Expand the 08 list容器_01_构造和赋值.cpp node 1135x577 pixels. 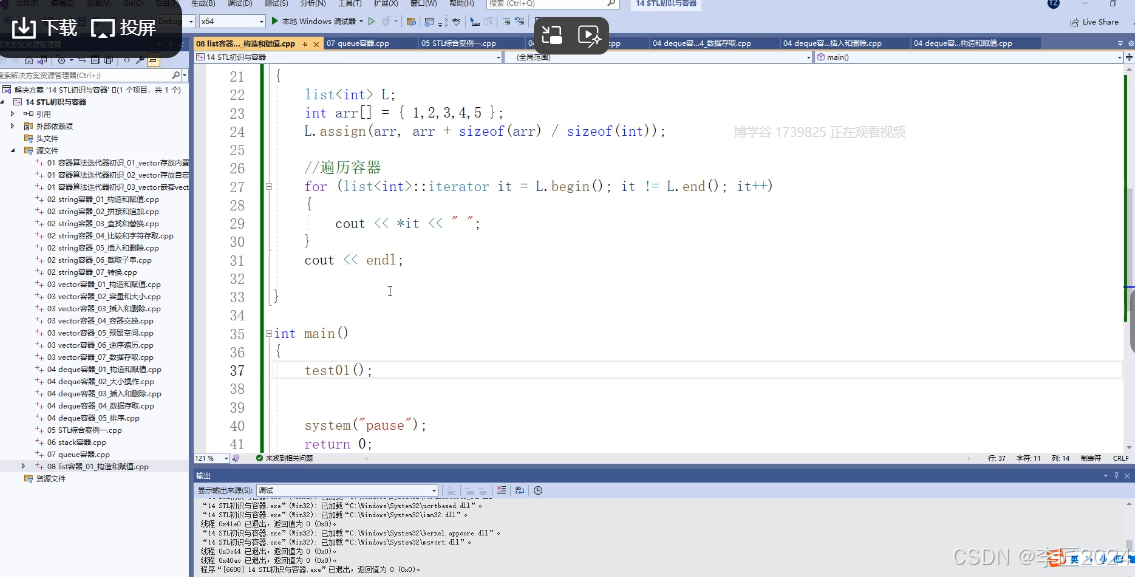pos(23,466)
